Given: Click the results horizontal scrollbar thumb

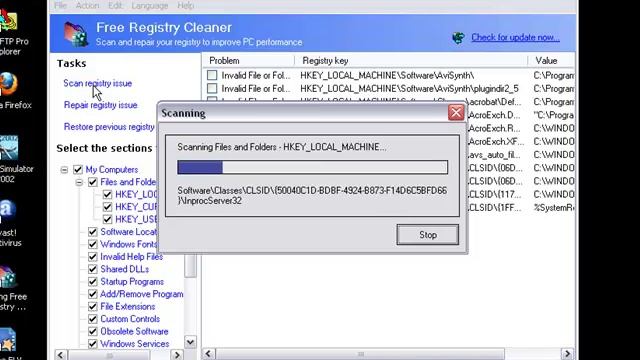Looking at the screenshot, I should 360,354.
